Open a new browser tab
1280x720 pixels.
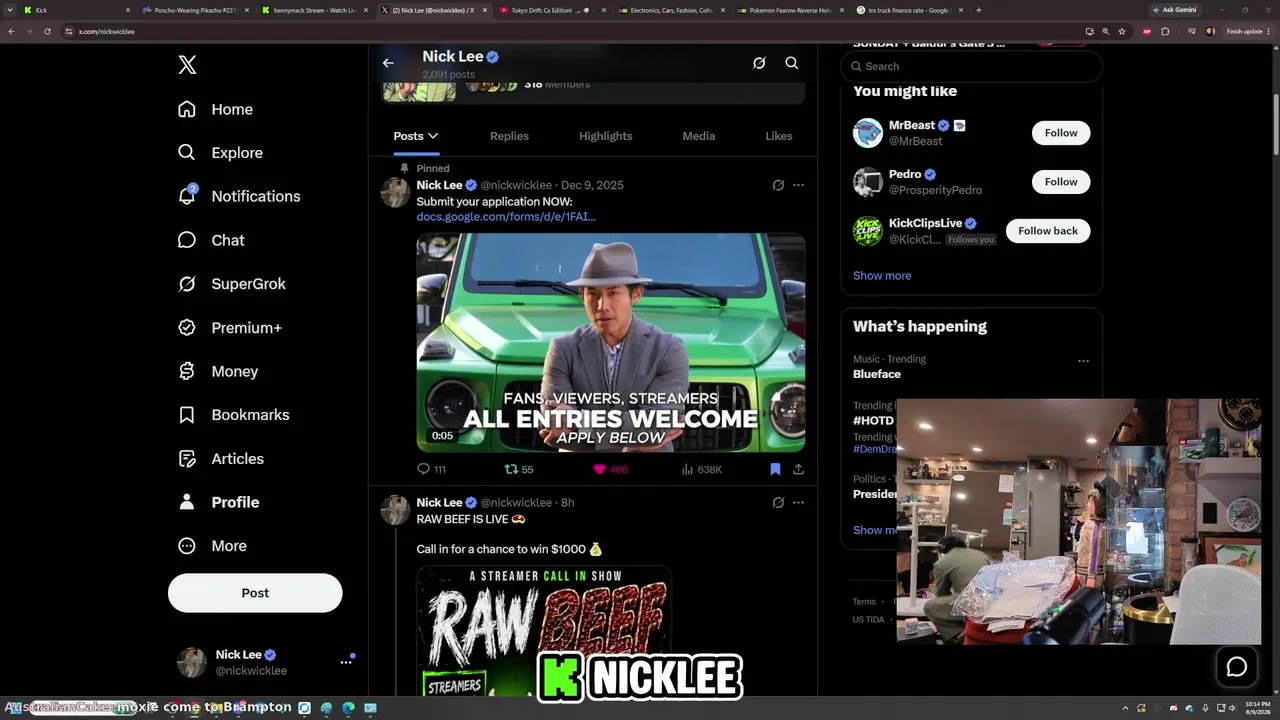[978, 10]
